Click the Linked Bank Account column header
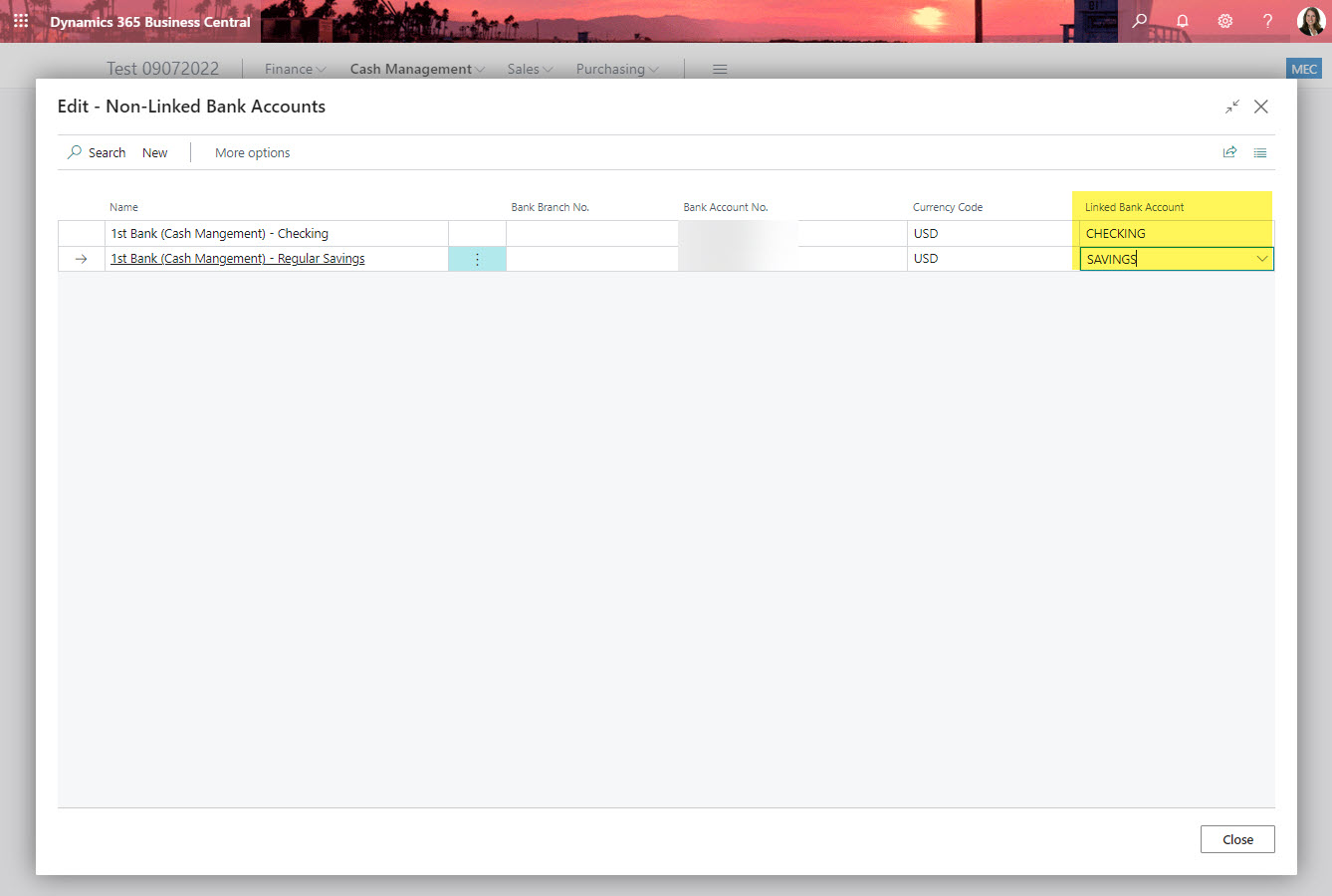Screen dimensions: 1332x896 click(x=1135, y=207)
